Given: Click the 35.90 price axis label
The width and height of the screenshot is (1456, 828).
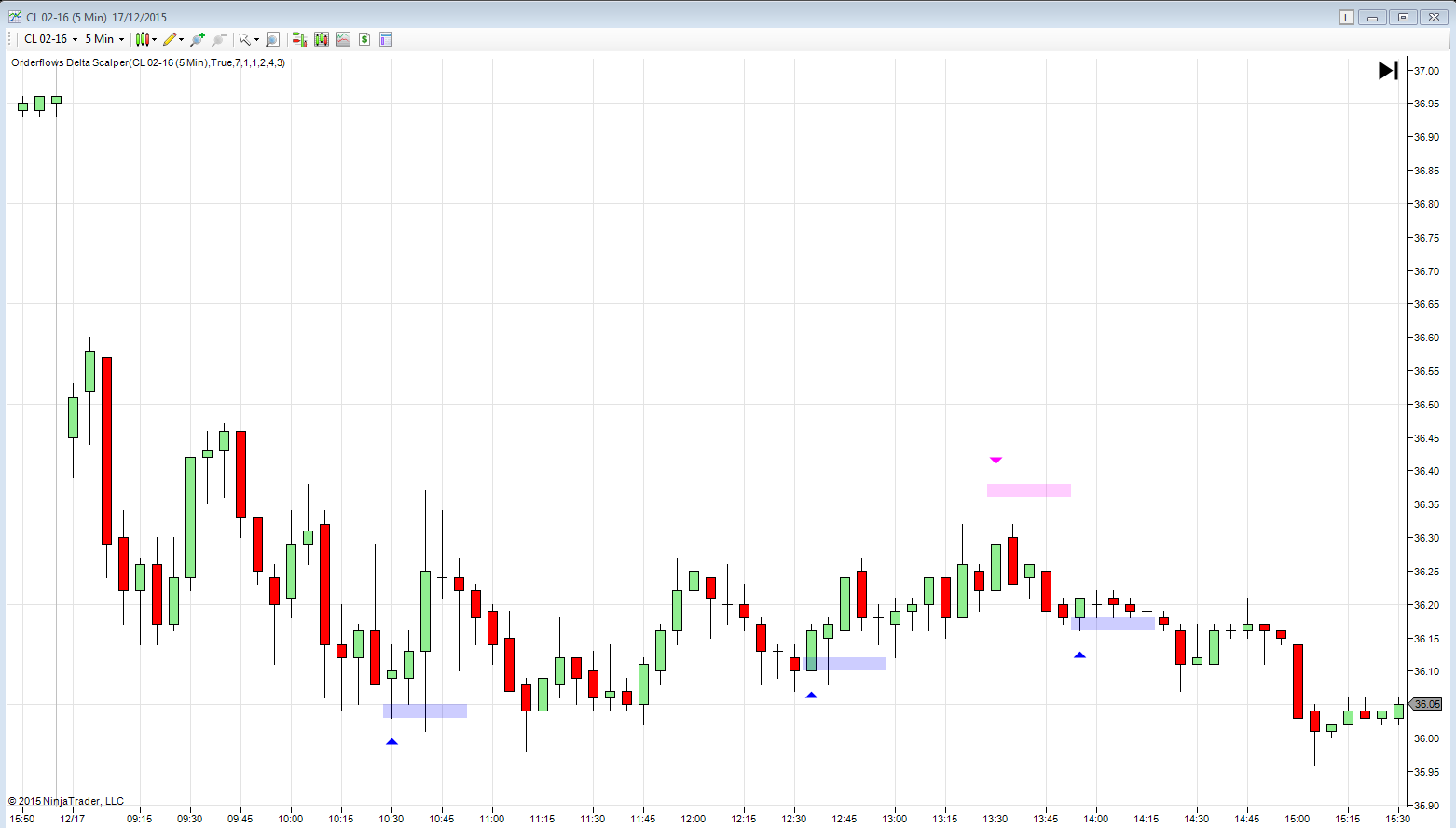Looking at the screenshot, I should pyautogui.click(x=1426, y=806).
